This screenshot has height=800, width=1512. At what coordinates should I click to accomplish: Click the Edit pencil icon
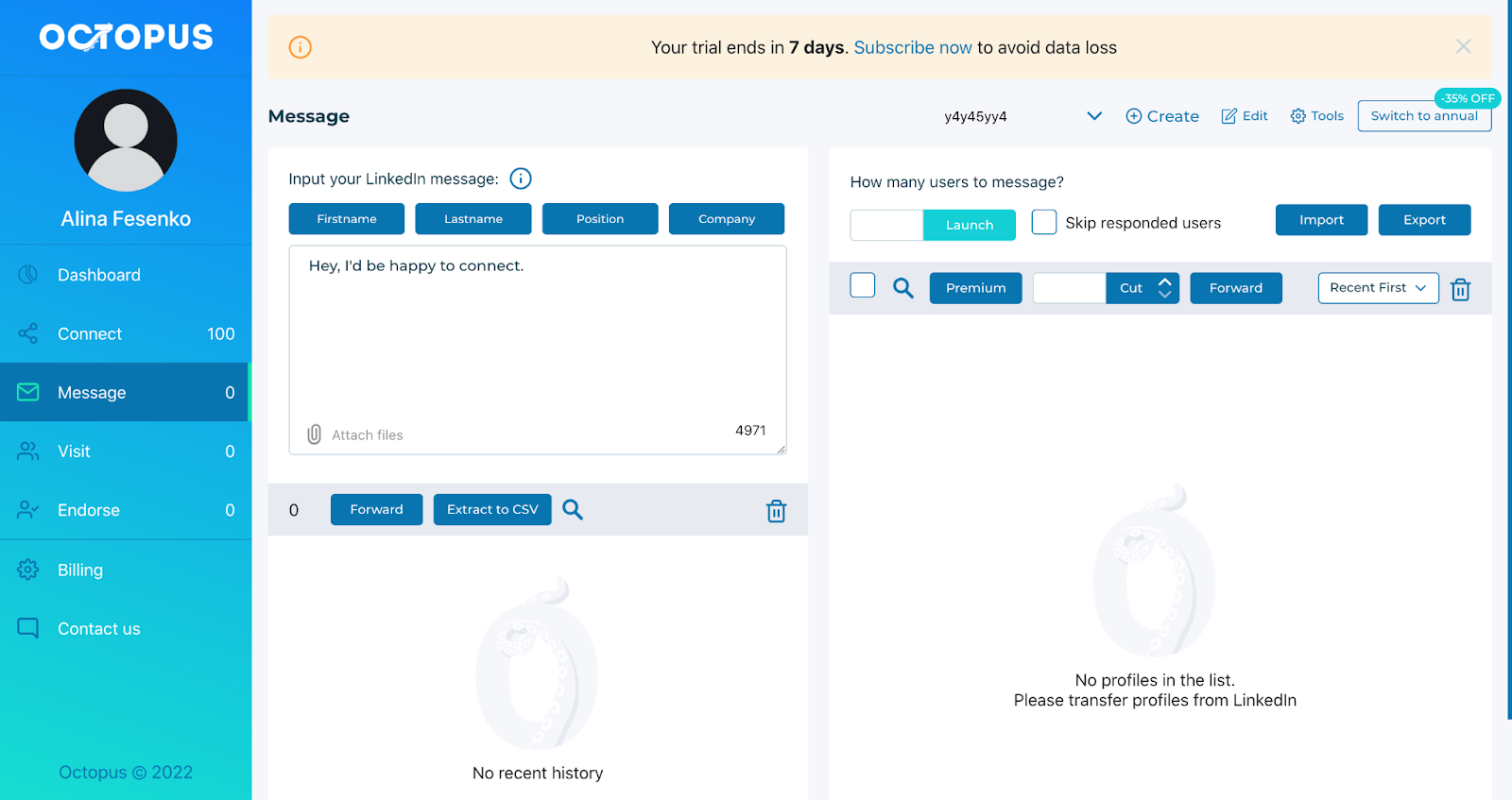1229,116
